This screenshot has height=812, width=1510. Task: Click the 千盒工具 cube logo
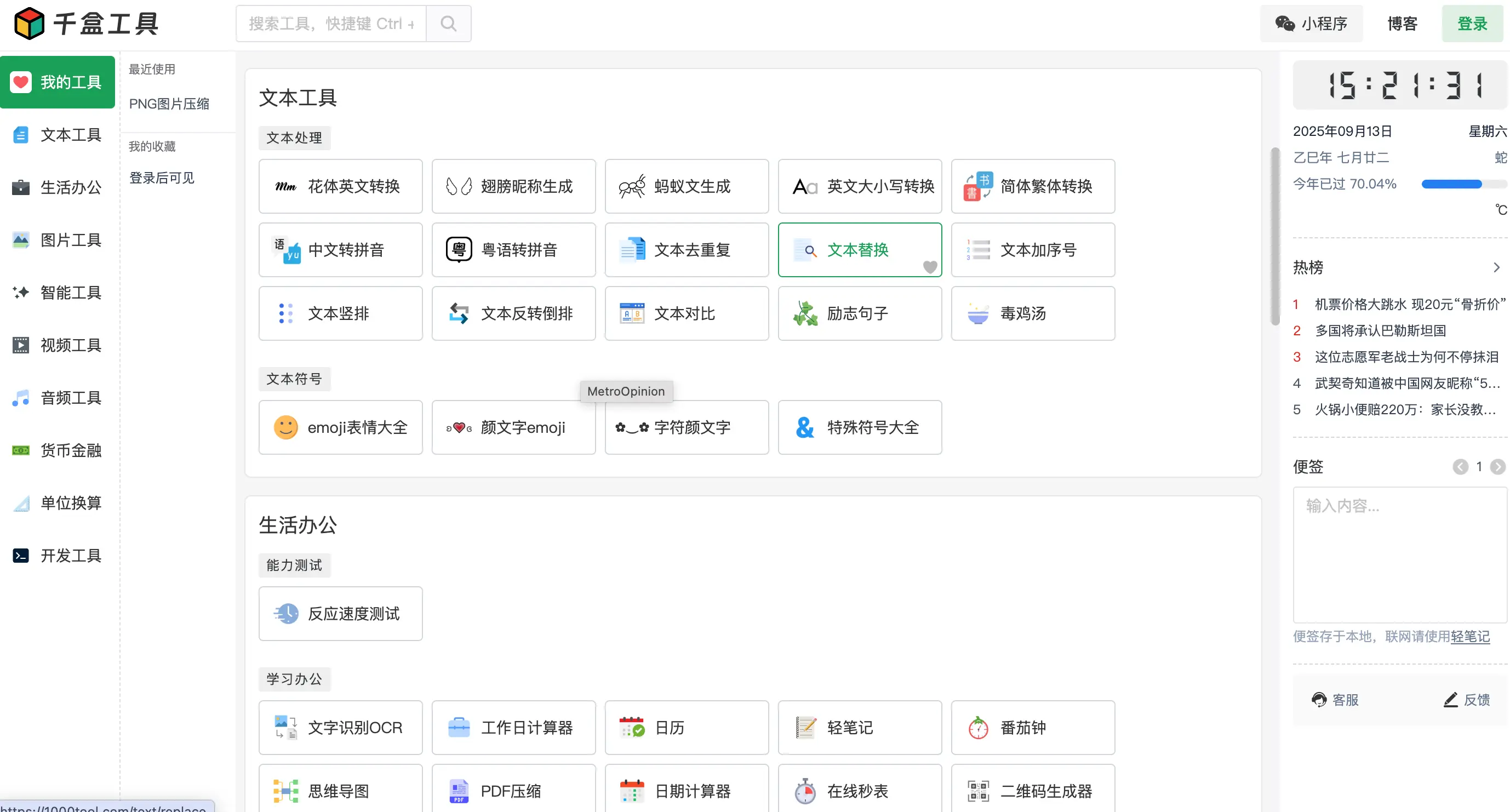[x=28, y=24]
